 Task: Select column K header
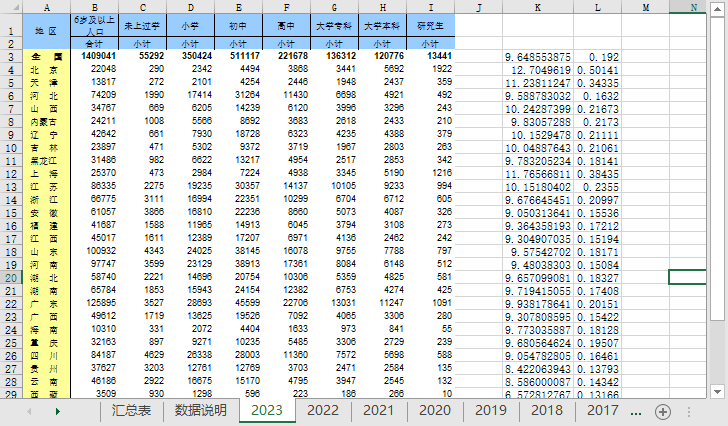(x=538, y=7)
